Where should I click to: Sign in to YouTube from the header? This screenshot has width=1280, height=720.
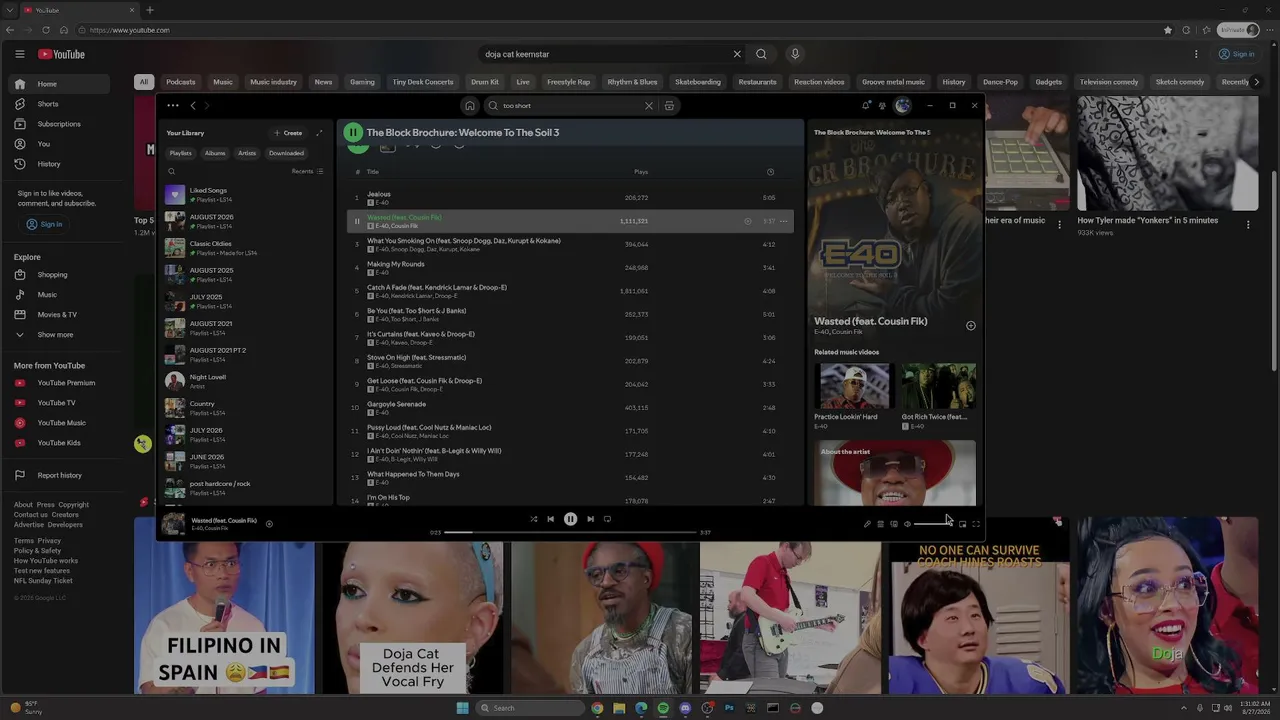tap(1237, 54)
